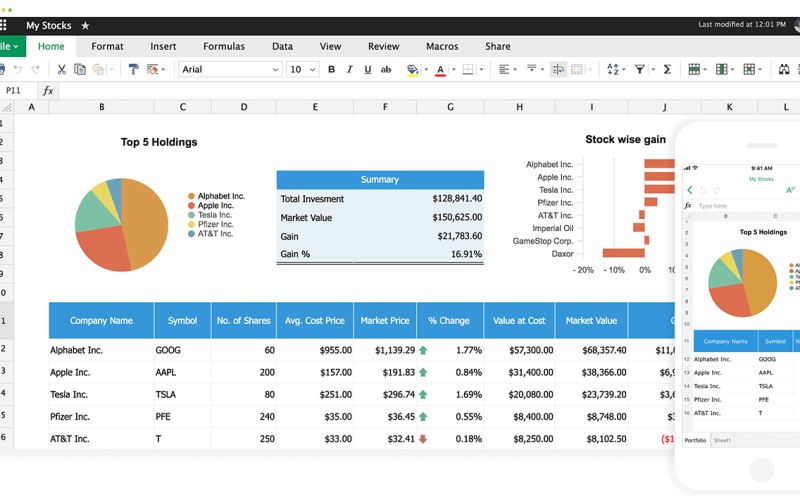Toggle bold formatting
This screenshot has height=500, width=800.
331,69
